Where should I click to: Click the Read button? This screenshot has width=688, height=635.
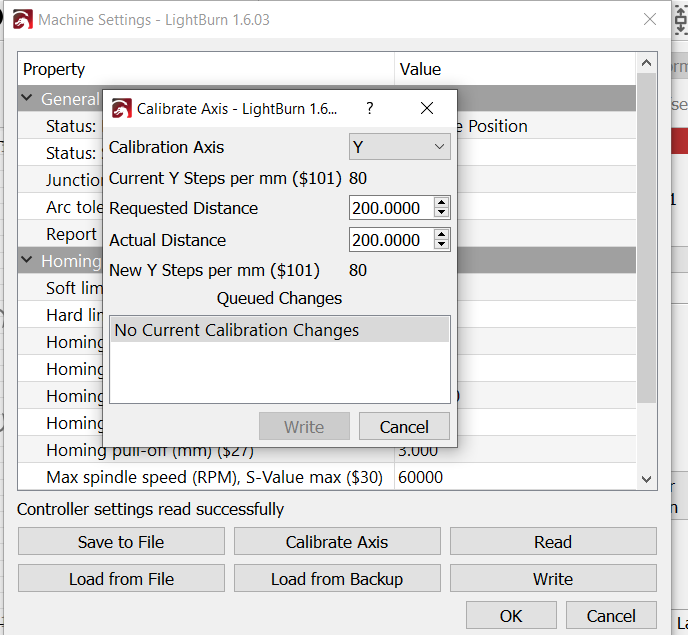pyautogui.click(x=553, y=542)
